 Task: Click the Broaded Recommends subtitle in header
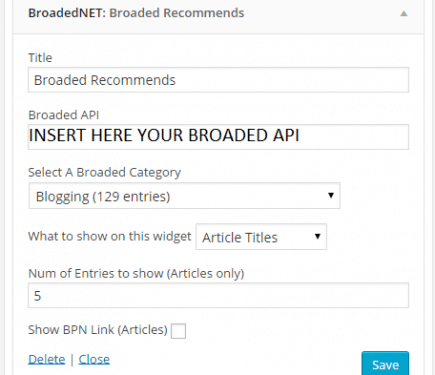pos(177,13)
